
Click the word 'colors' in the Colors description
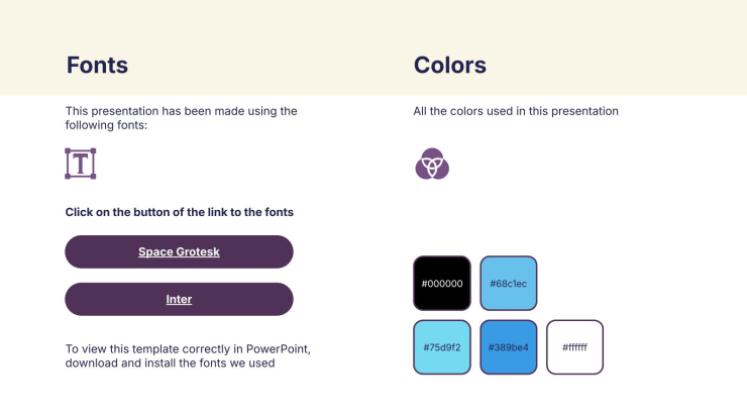[x=466, y=111]
